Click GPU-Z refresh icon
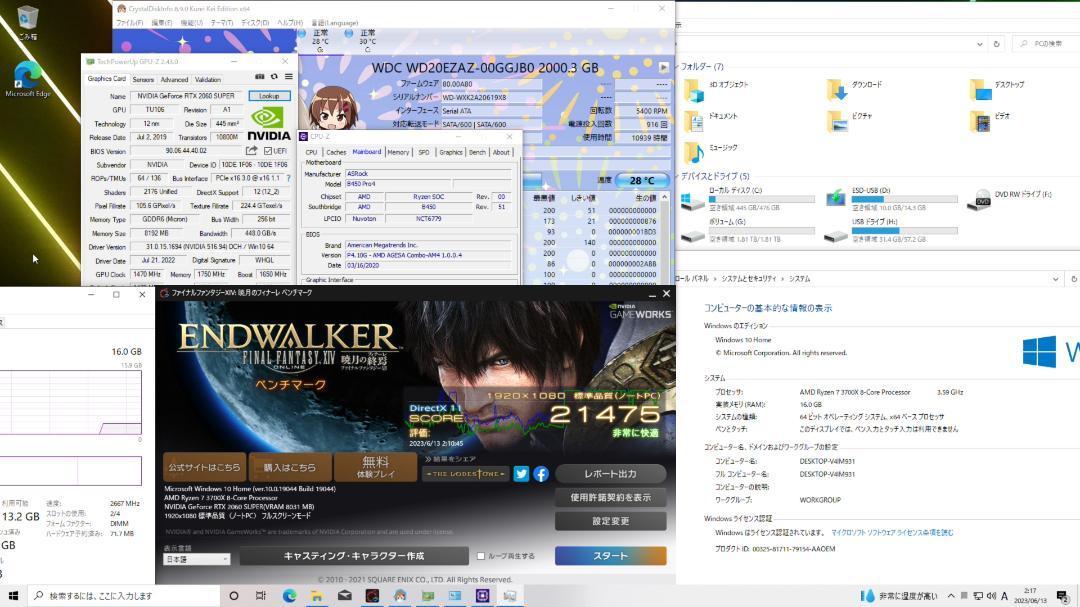The height and width of the screenshot is (607, 1080). [x=274, y=77]
